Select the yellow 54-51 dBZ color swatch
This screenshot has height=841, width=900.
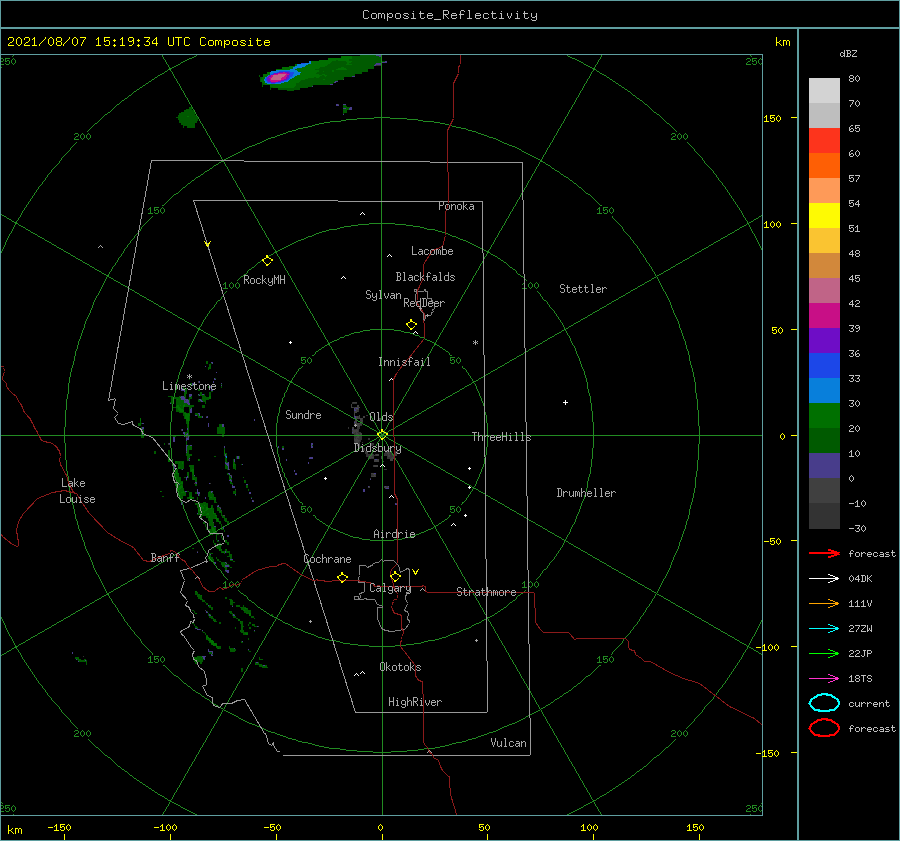pyautogui.click(x=824, y=216)
